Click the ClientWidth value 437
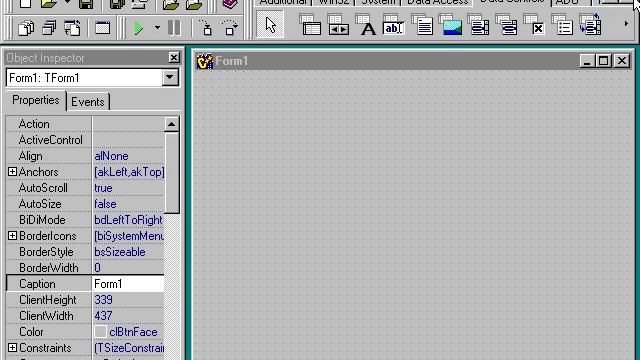The width and height of the screenshot is (640, 360). tap(103, 316)
